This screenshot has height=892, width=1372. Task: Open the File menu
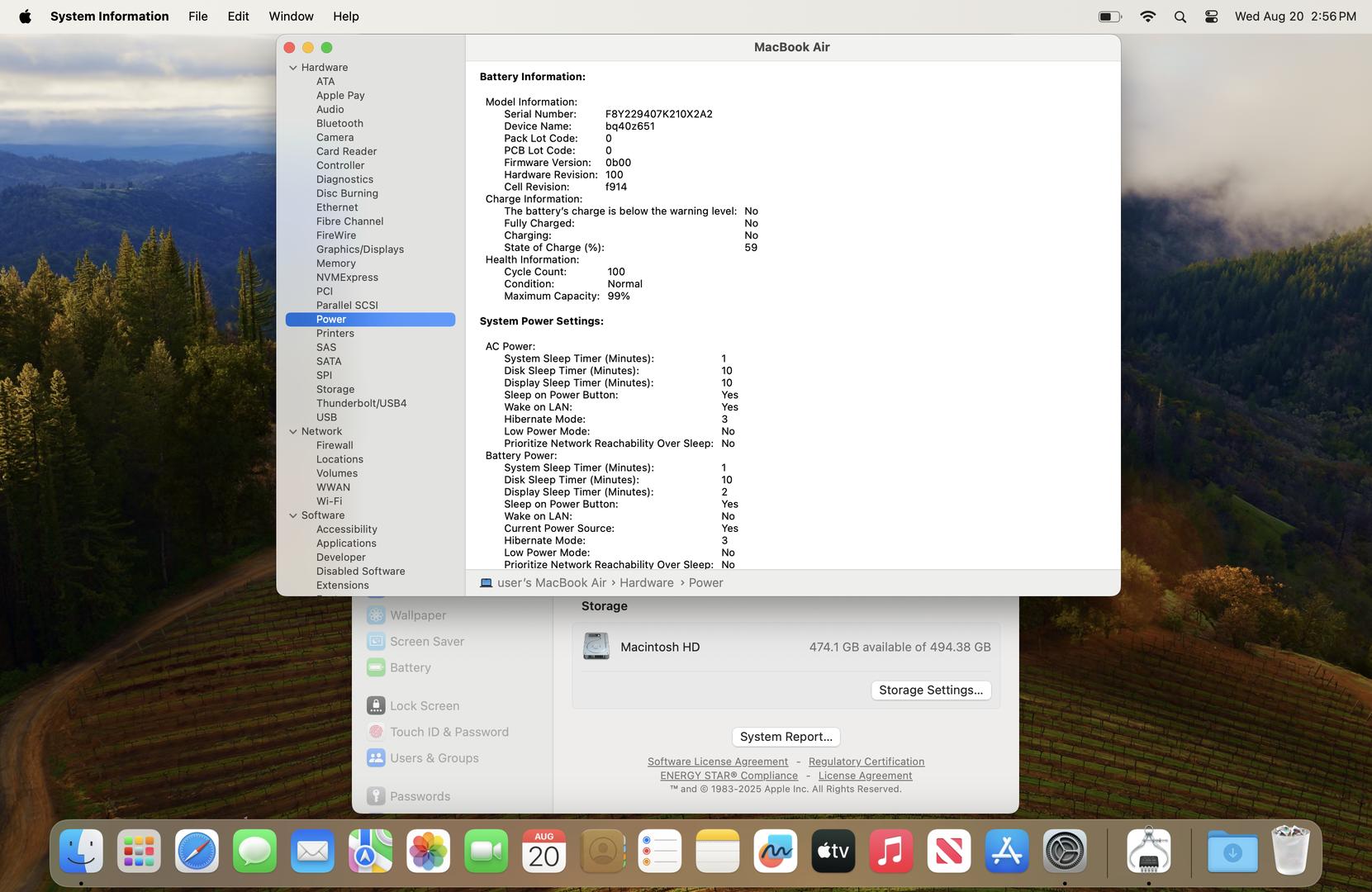click(198, 17)
